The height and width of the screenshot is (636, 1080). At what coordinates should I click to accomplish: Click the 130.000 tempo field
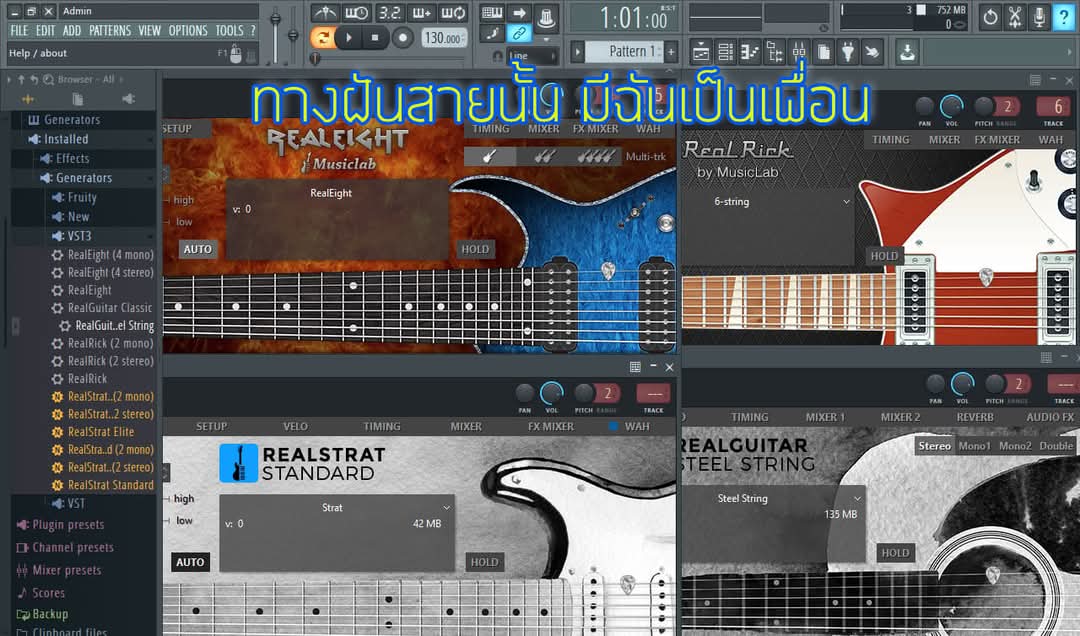pyautogui.click(x=444, y=38)
